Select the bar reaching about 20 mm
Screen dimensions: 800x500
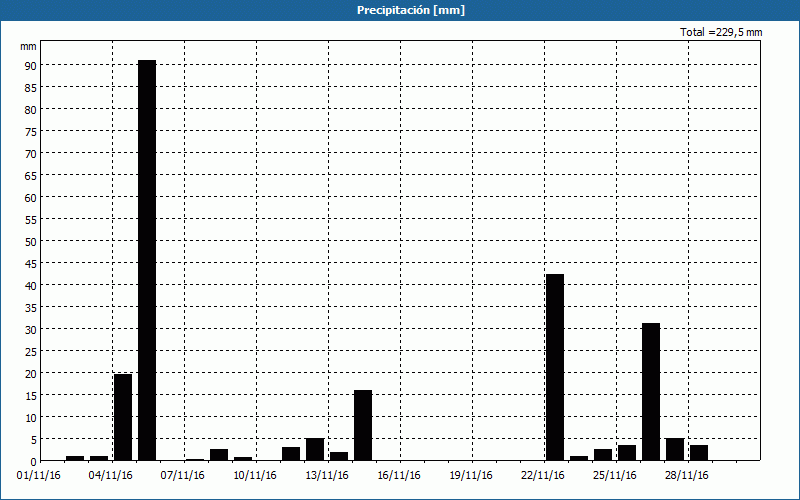coord(123,417)
